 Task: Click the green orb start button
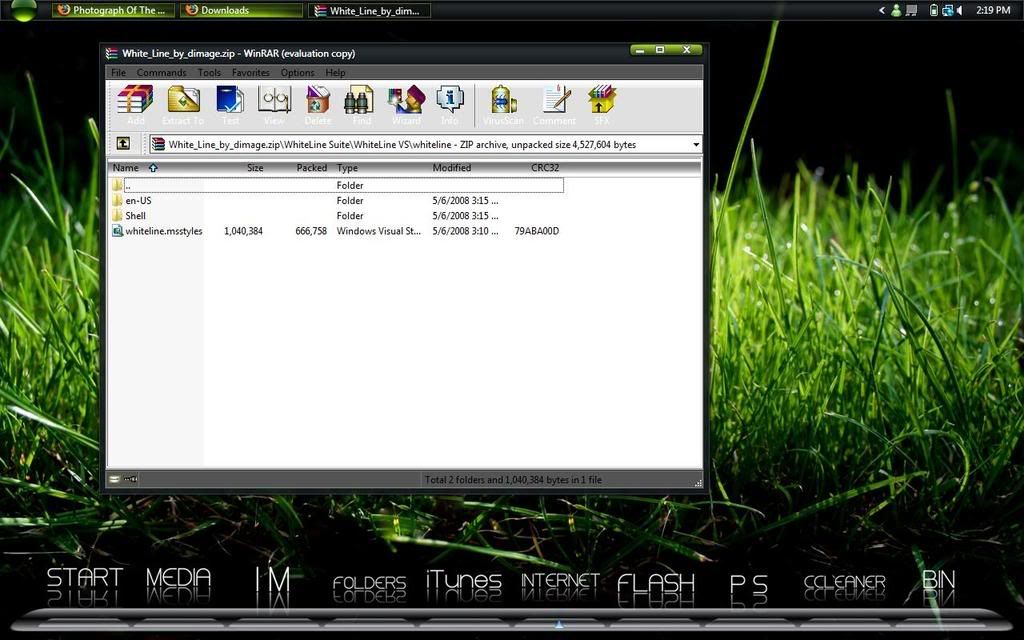tap(24, 10)
